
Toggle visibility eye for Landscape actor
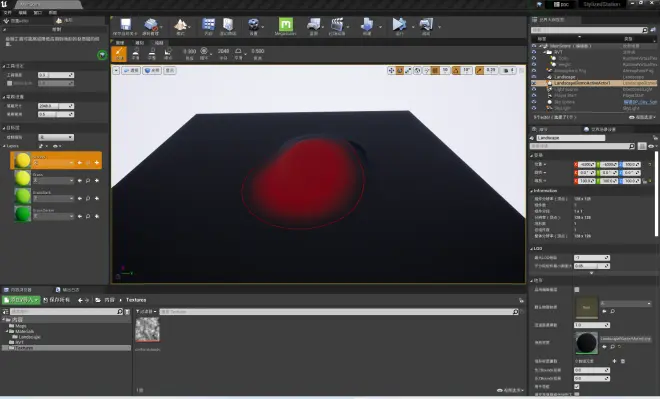point(534,77)
